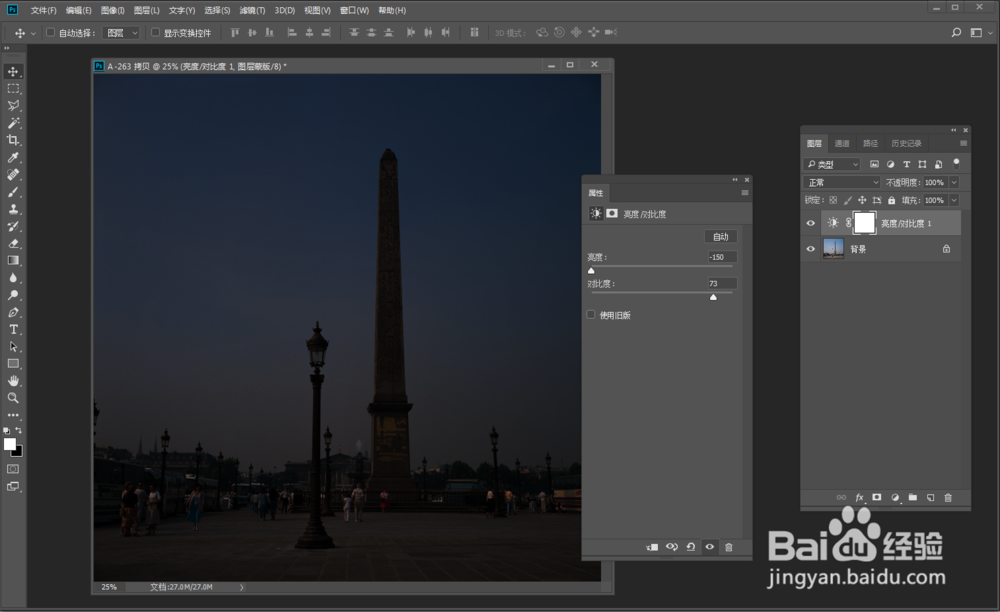The image size is (1000, 612).
Task: Open workspace switcher dropdown
Action: coord(980,33)
